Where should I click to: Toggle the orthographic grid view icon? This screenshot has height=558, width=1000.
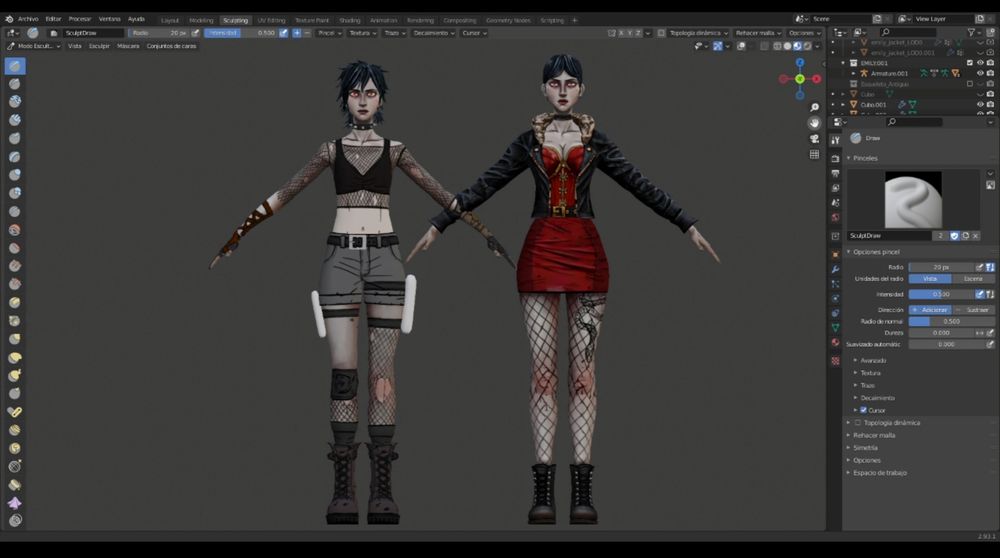[x=814, y=154]
